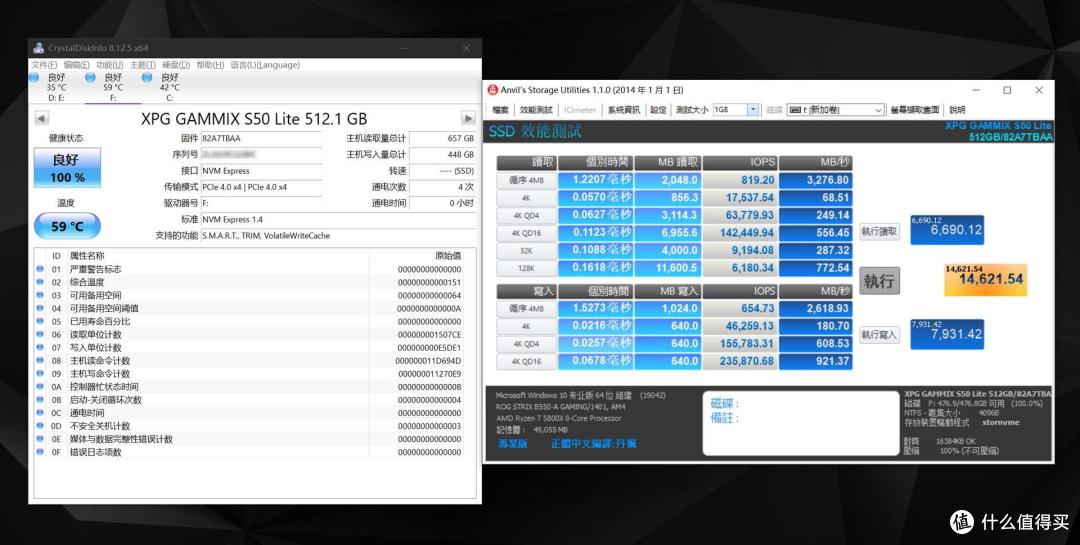This screenshot has height=545, width=1080.
Task: Click the 原始值 column header
Action: point(448,256)
